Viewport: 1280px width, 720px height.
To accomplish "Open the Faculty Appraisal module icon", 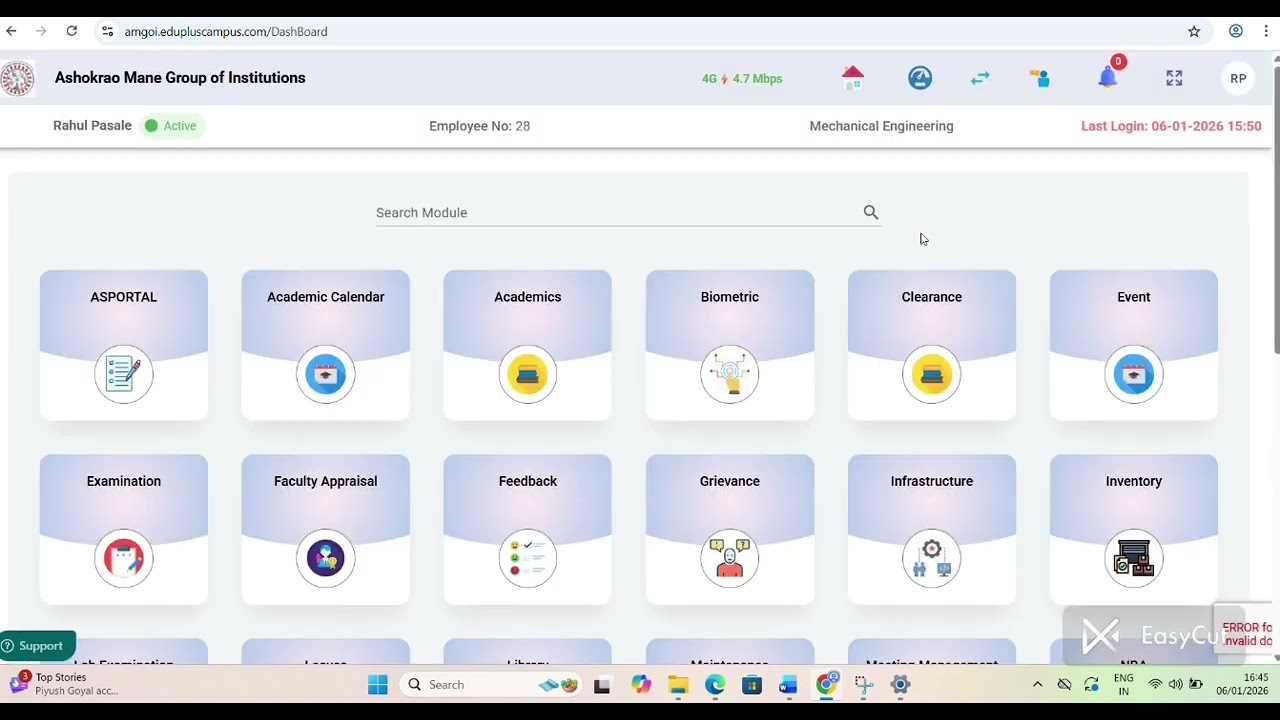I will [326, 558].
